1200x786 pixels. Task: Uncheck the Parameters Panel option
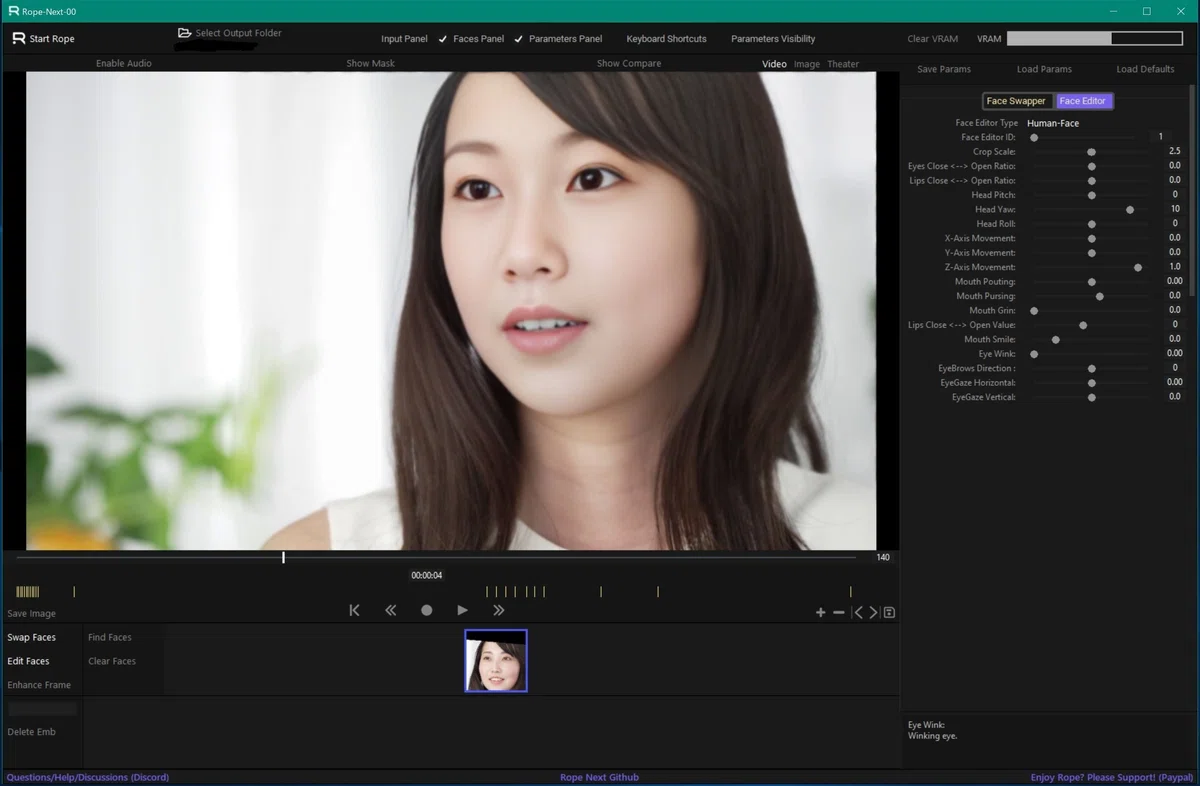[558, 39]
